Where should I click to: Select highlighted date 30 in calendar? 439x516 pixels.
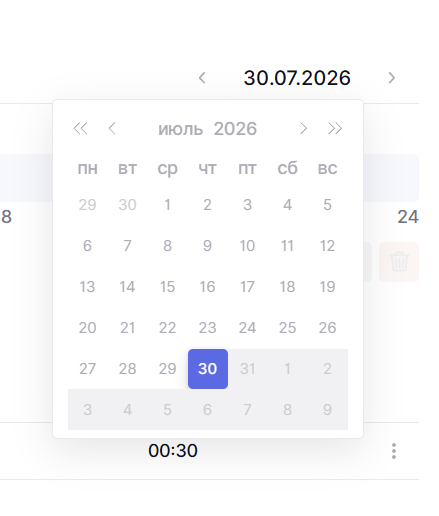[208, 369]
